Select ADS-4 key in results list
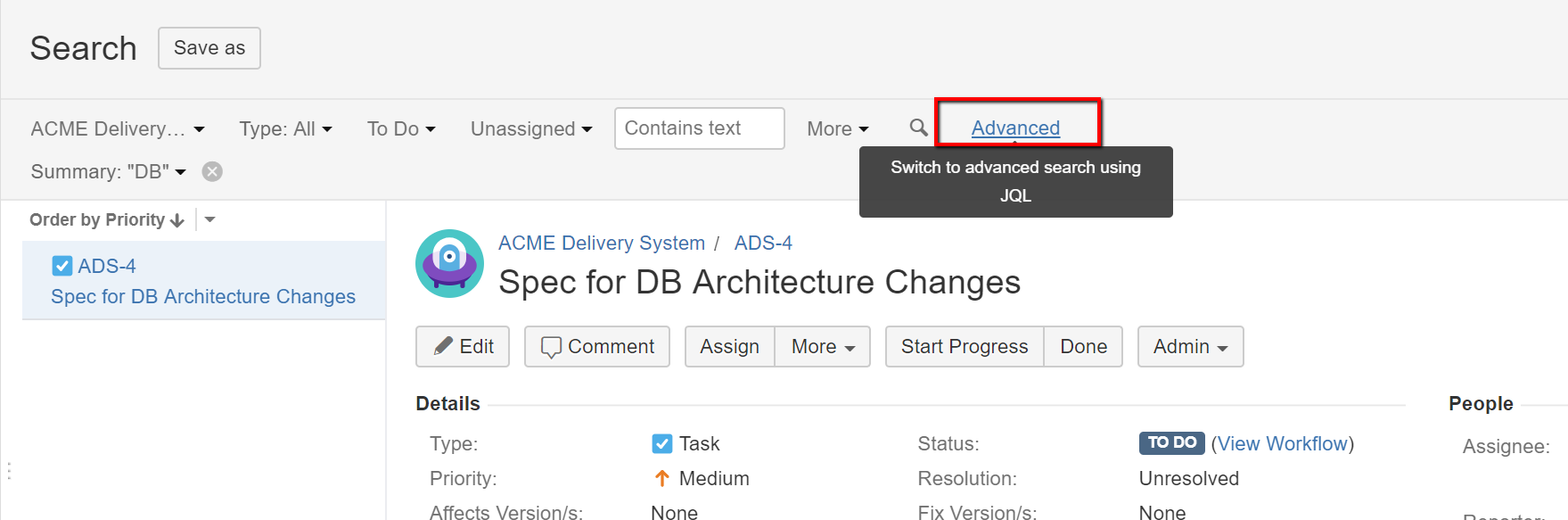Image resolution: width=1568 pixels, height=520 pixels. click(x=107, y=266)
